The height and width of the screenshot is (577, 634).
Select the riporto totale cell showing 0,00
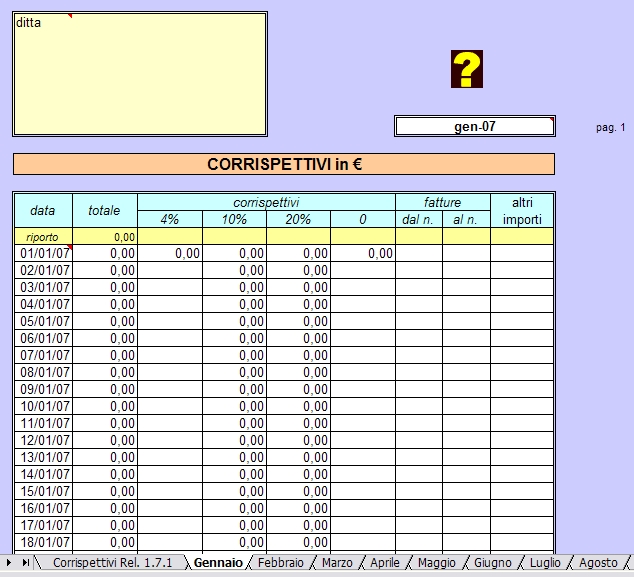tap(105, 237)
